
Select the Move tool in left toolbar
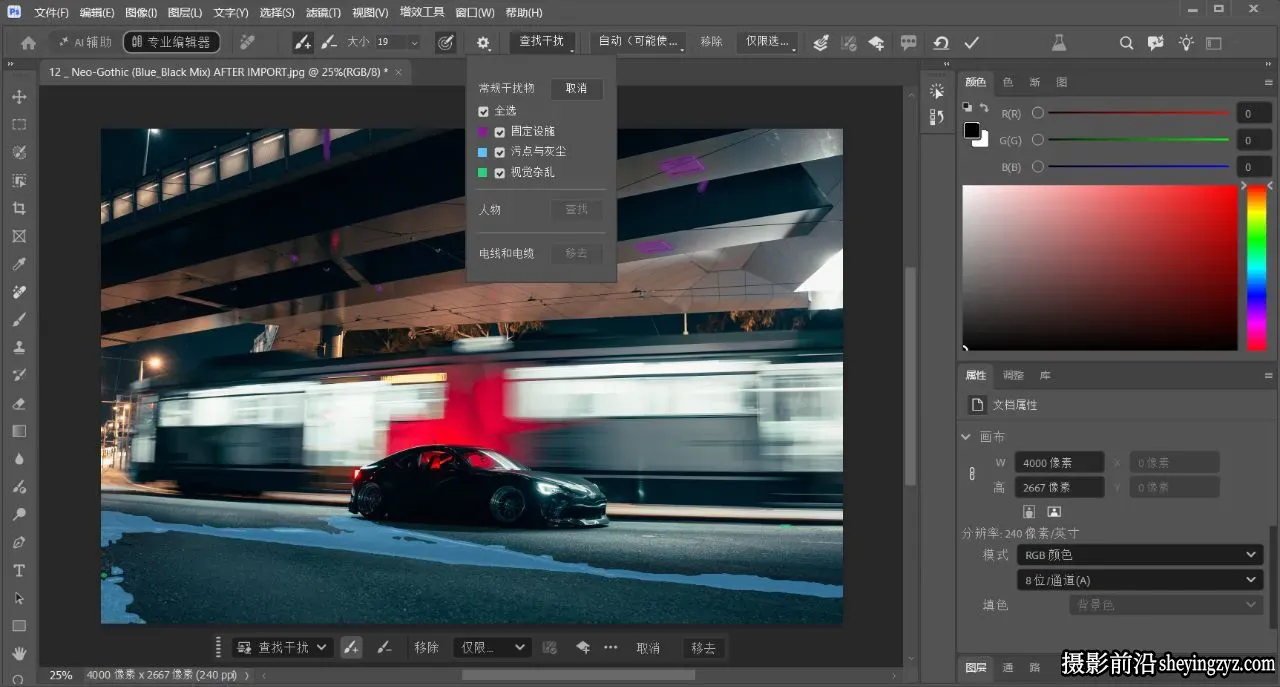pos(19,97)
